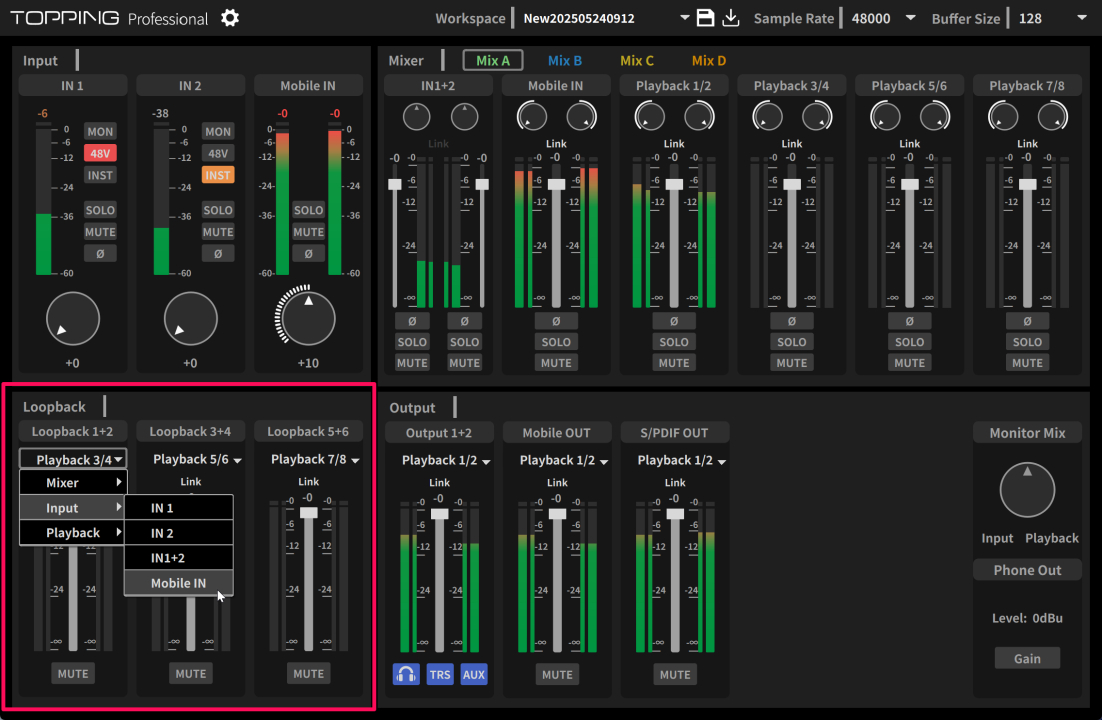This screenshot has width=1102, height=720.
Task: Toggle Link on the Mobile OUT channel
Action: point(557,482)
